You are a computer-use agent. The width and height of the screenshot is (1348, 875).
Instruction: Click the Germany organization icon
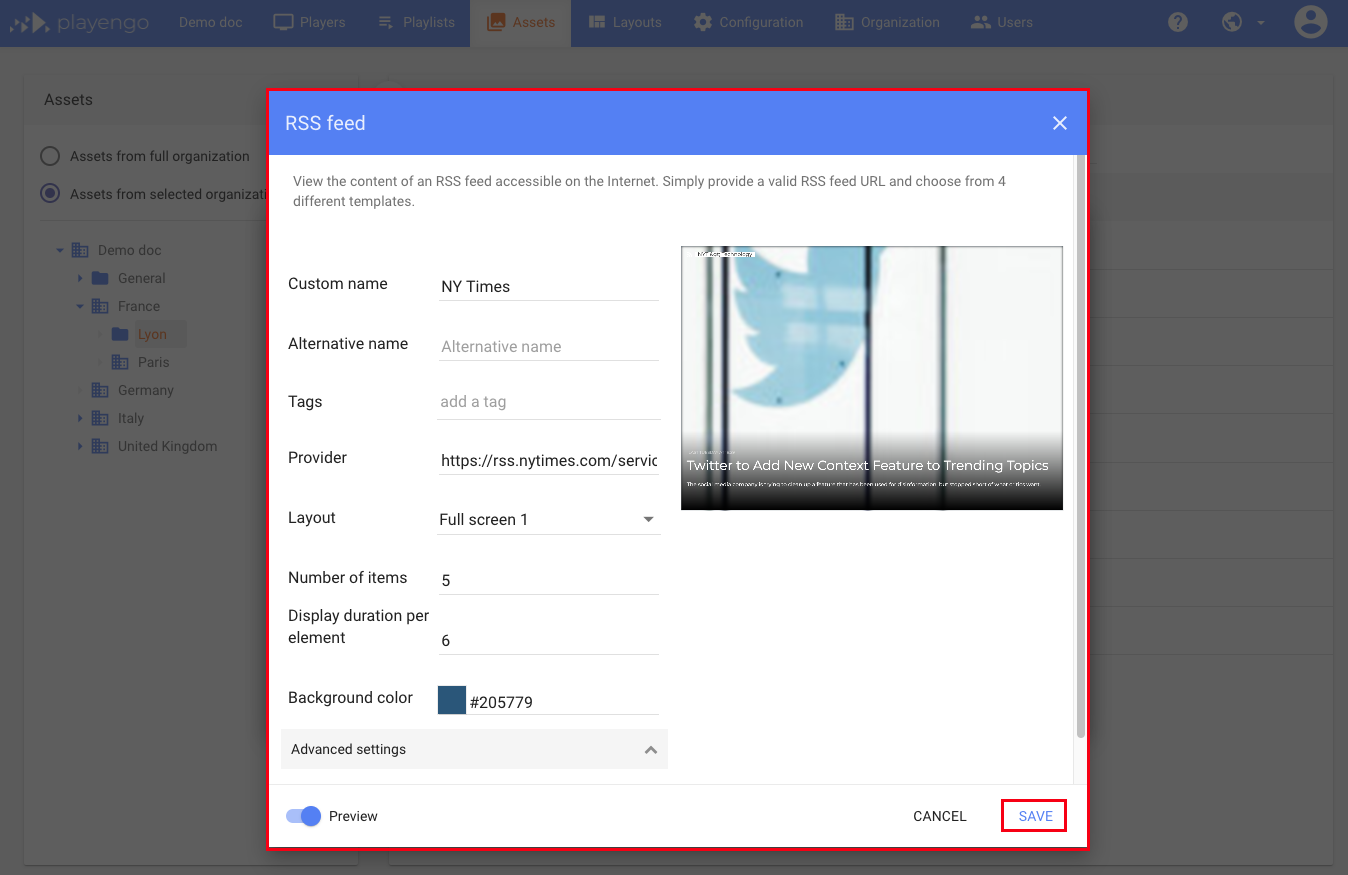100,390
